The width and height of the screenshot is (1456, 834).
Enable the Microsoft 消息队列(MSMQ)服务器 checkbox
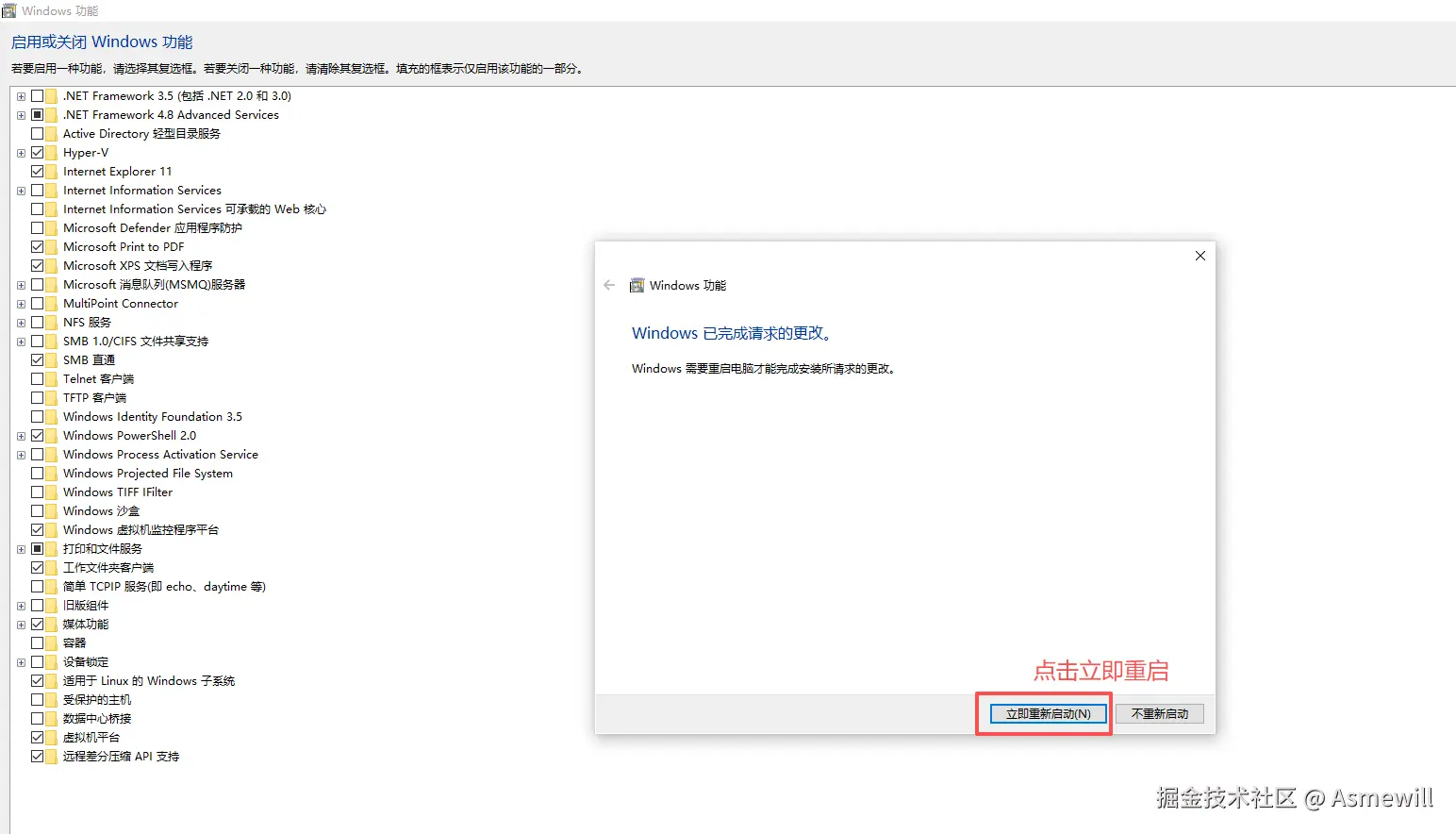[x=38, y=285]
